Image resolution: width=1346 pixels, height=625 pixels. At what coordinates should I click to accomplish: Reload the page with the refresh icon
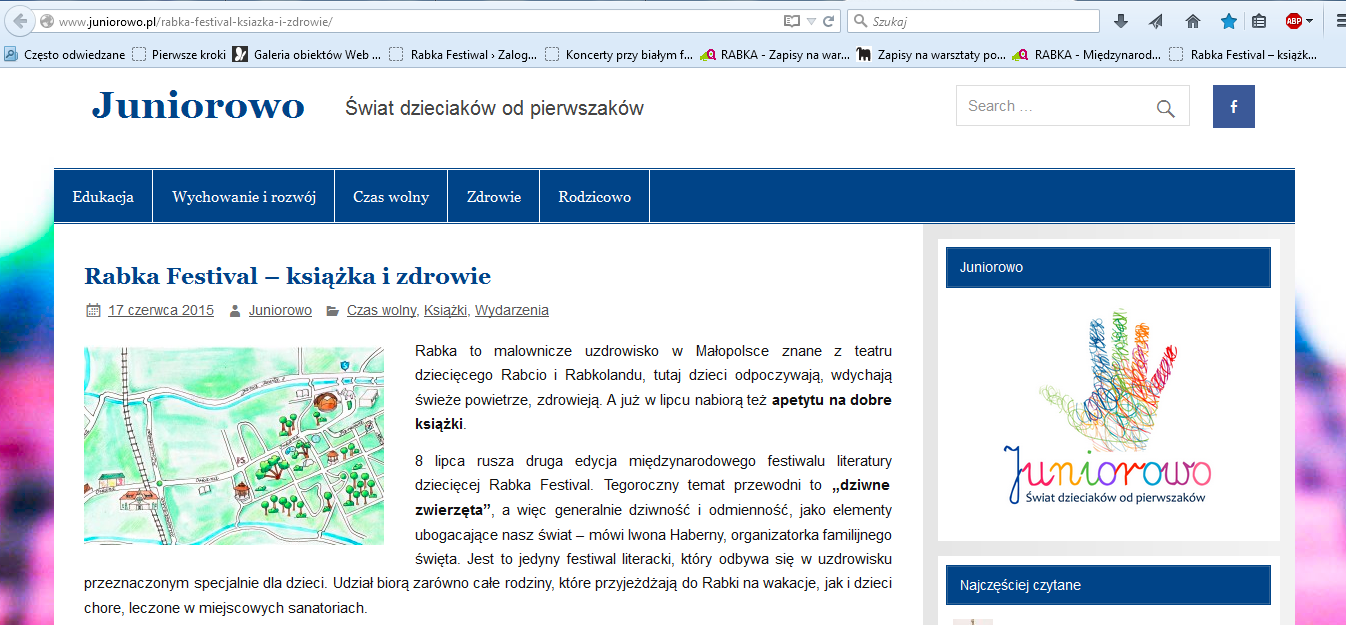tap(829, 21)
